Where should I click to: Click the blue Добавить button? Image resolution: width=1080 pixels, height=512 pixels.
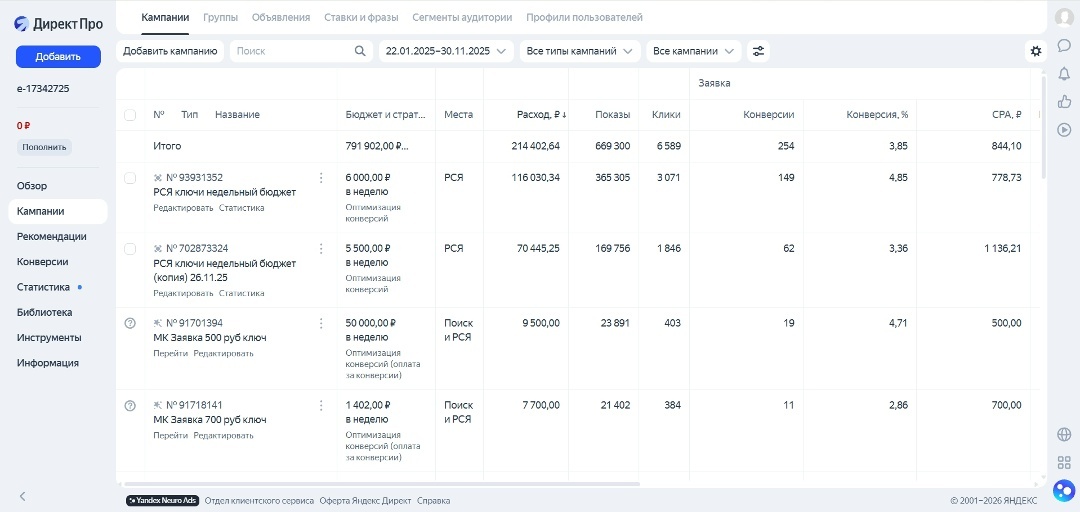[x=59, y=57]
